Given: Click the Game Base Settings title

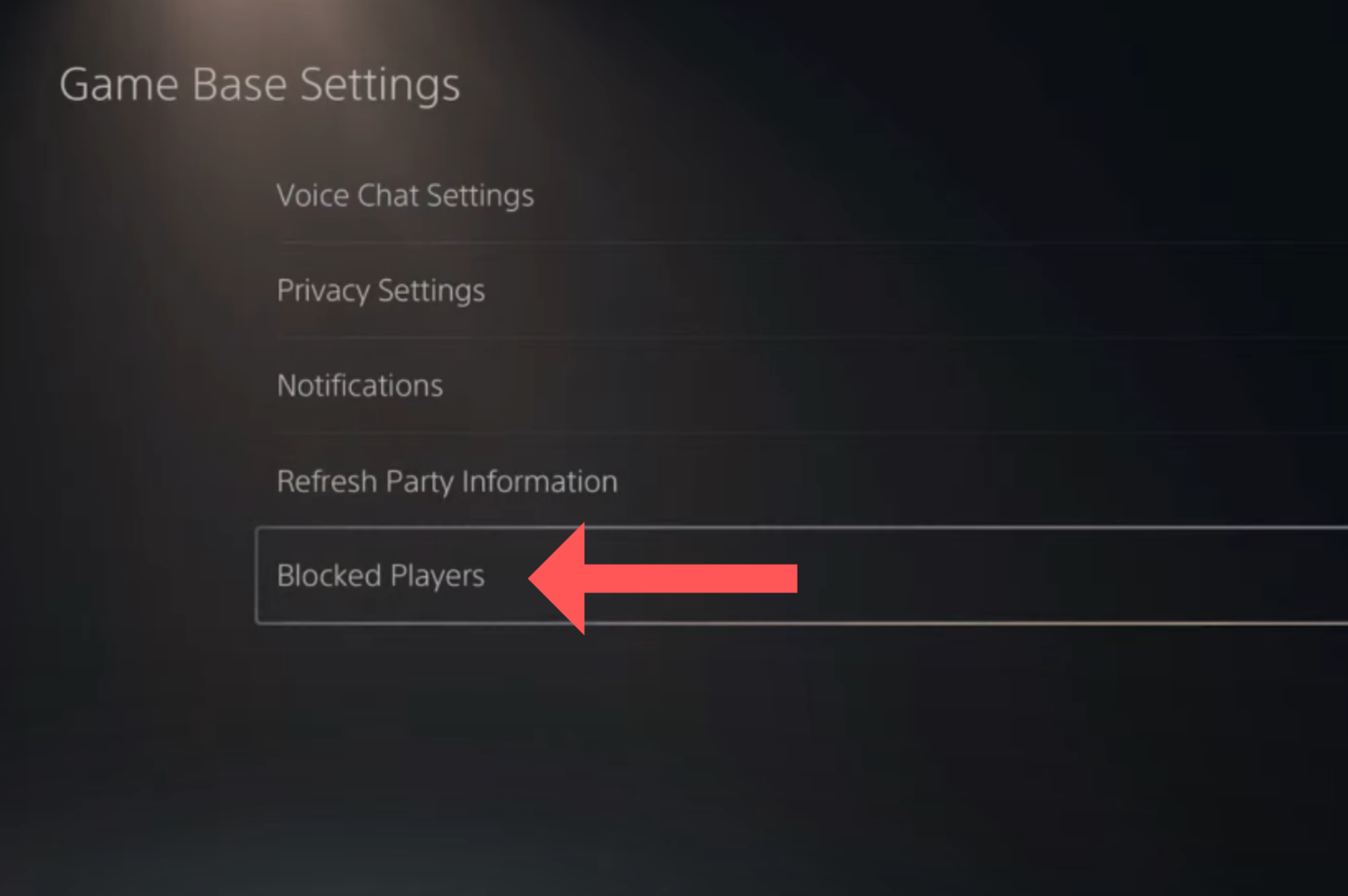Looking at the screenshot, I should (x=260, y=84).
